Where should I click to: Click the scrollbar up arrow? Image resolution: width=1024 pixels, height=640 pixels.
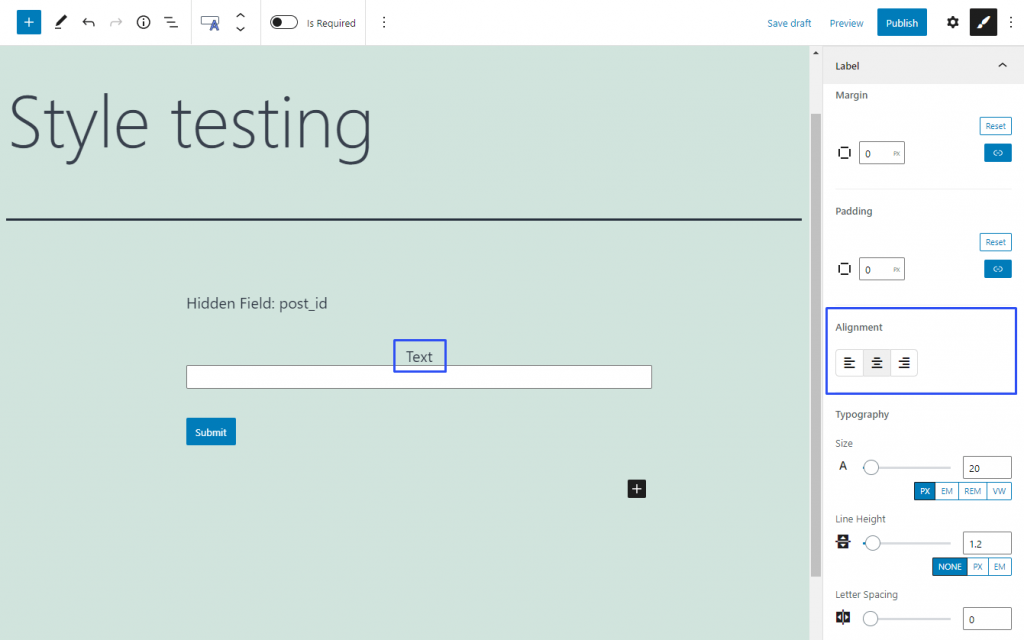pos(816,53)
